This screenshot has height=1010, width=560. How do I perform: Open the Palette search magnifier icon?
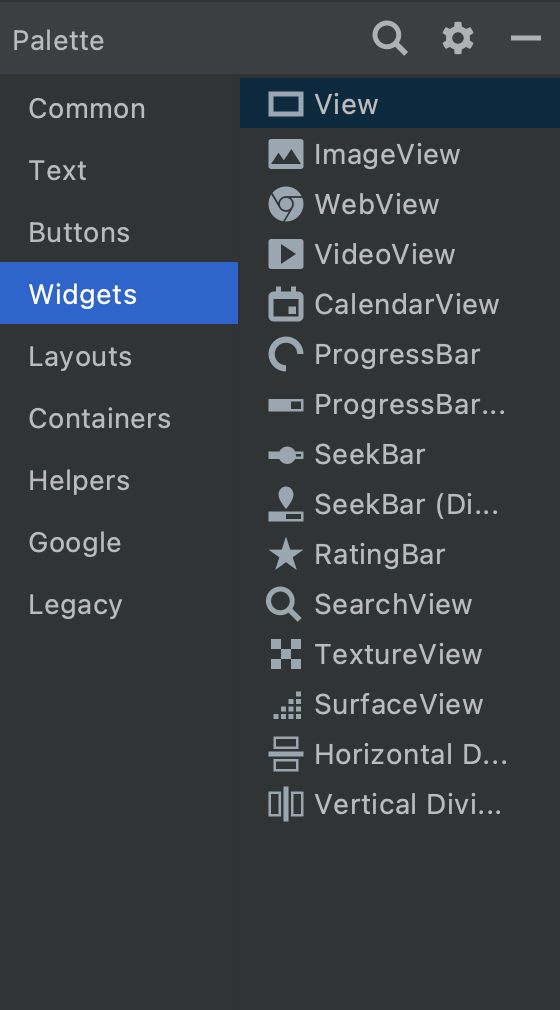coord(390,39)
